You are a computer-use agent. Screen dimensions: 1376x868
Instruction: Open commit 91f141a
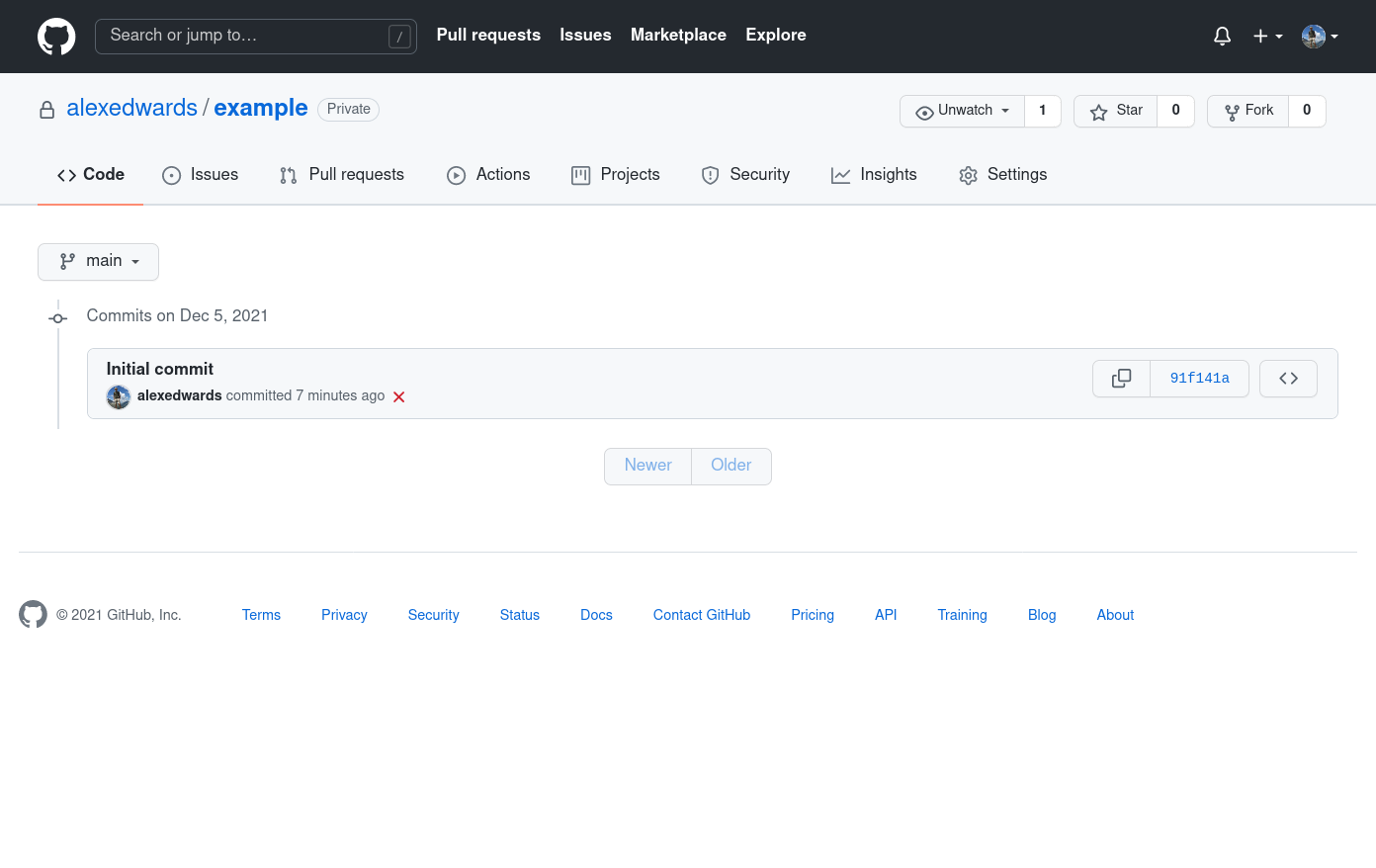coord(1200,379)
